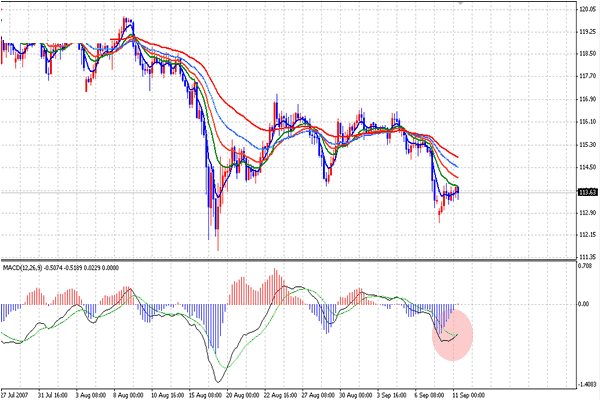
Task: Select the 20 Aug 00:00 time label
Action: click(x=242, y=395)
